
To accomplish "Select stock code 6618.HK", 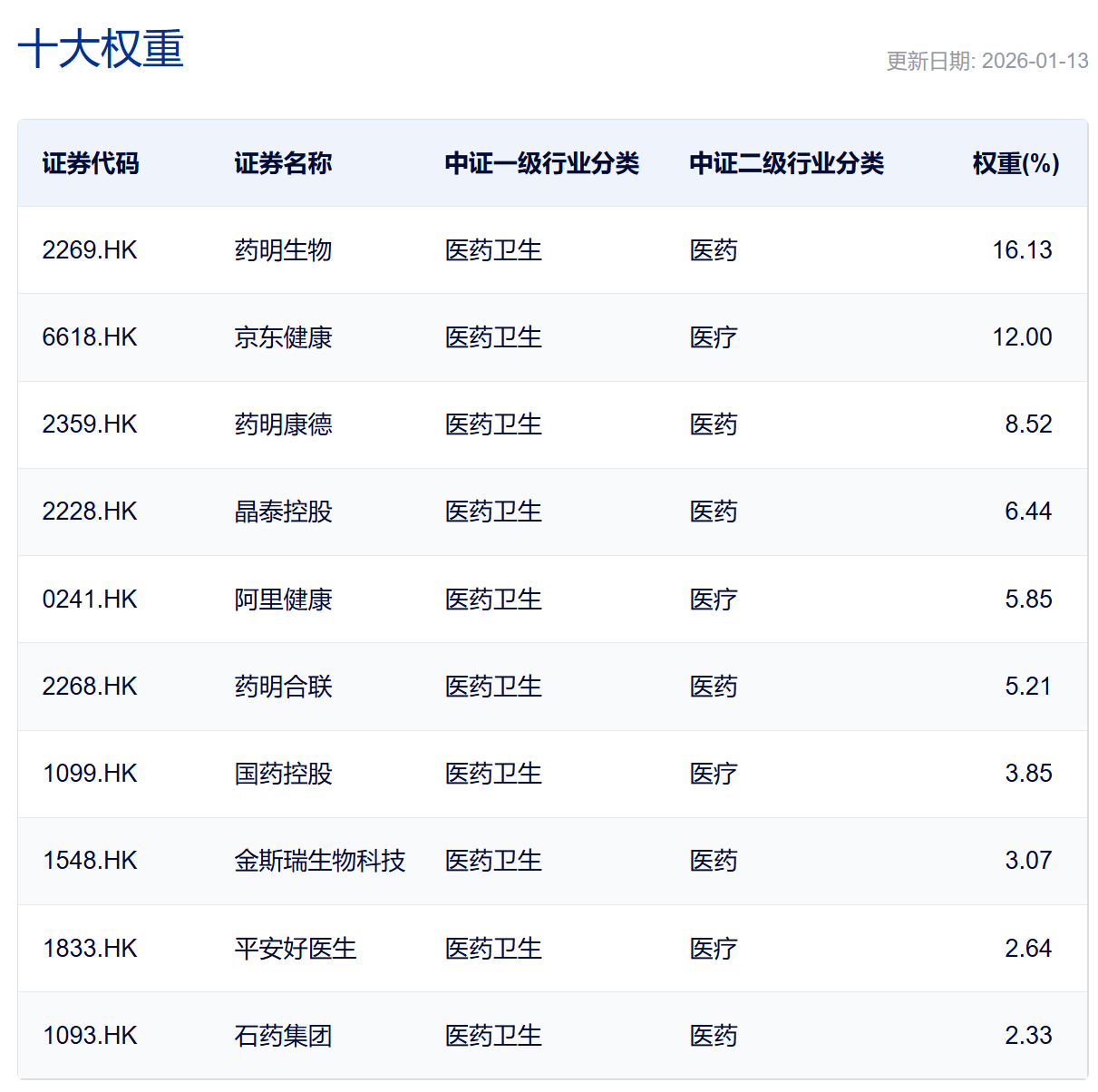I will click(x=91, y=337).
